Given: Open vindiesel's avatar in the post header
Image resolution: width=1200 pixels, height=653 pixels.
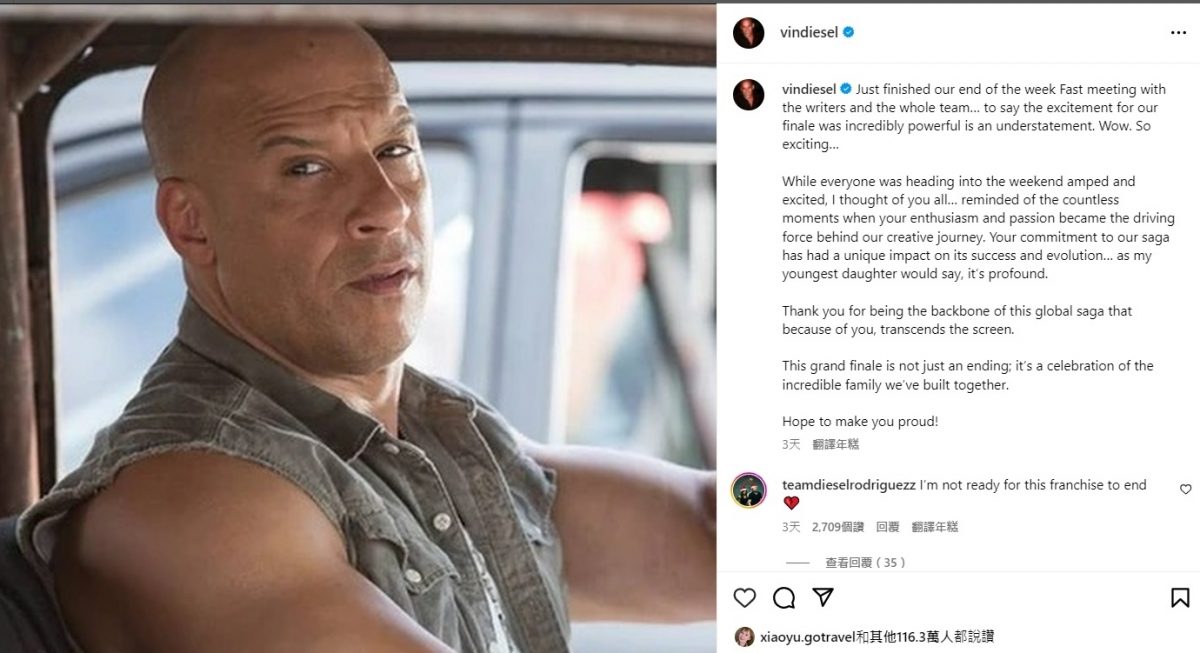Looking at the screenshot, I should [748, 32].
